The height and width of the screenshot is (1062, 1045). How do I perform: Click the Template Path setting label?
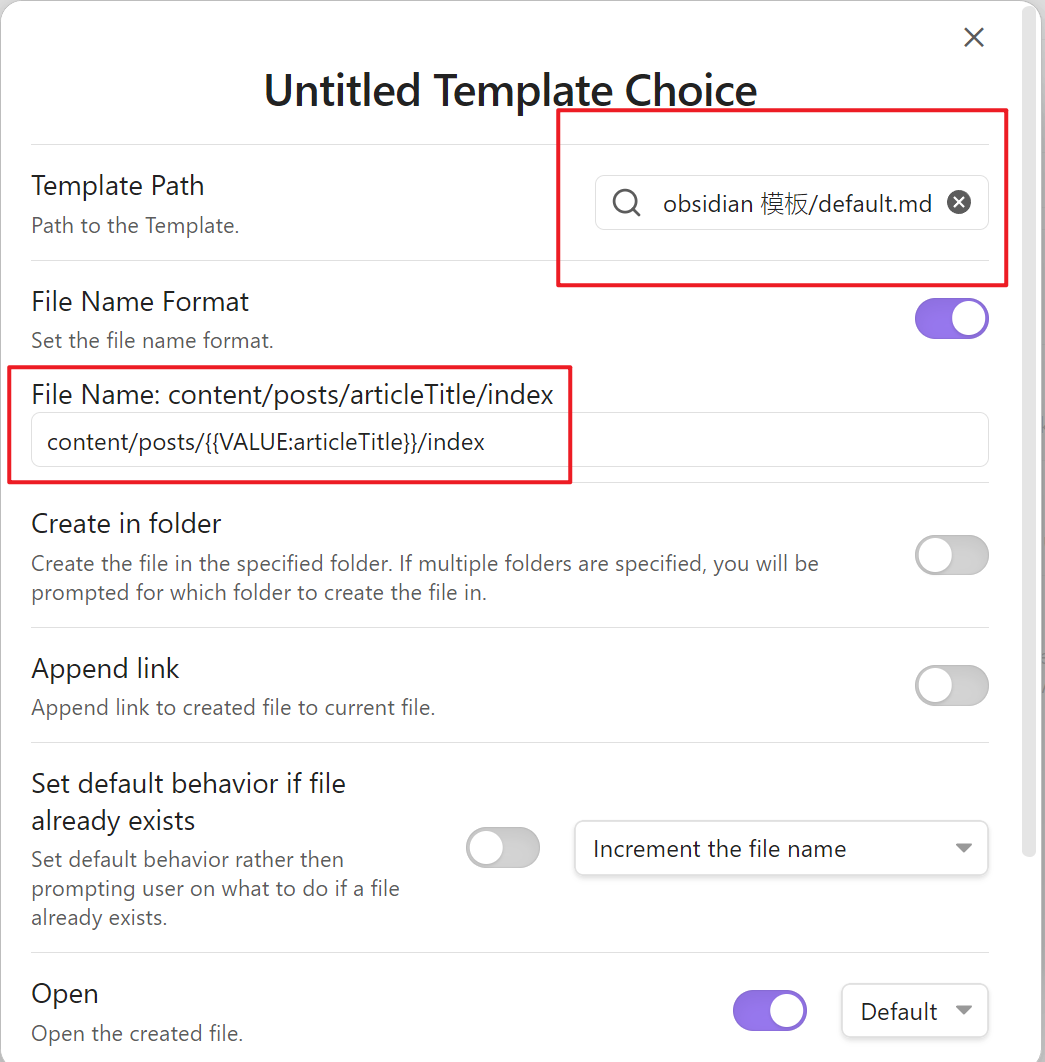(118, 186)
